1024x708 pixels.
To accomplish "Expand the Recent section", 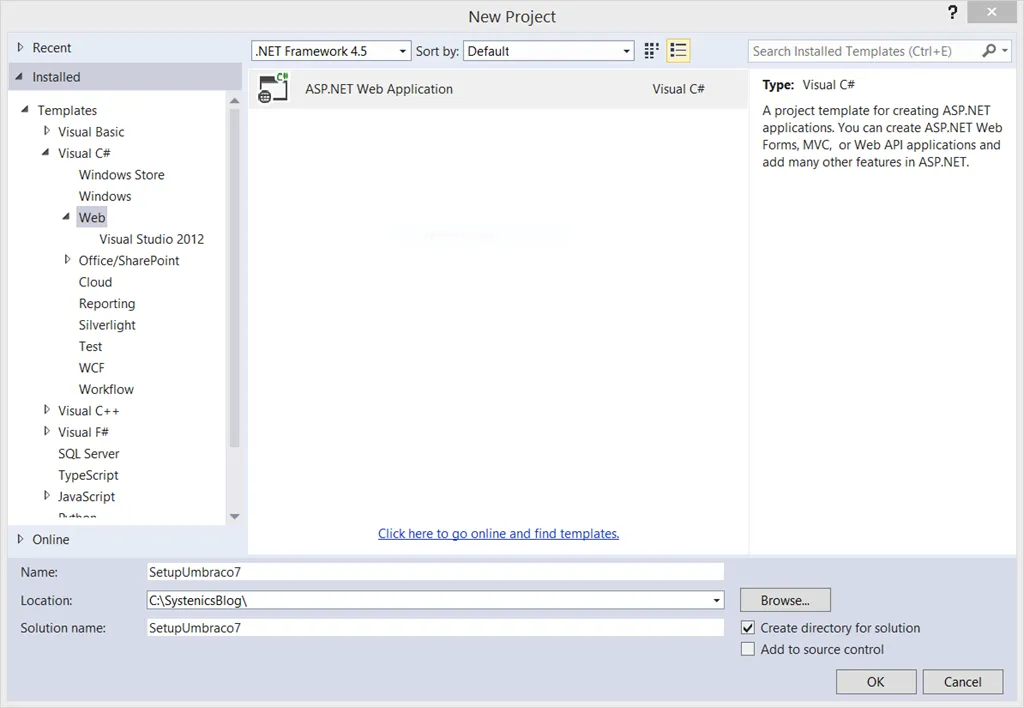I will point(21,48).
